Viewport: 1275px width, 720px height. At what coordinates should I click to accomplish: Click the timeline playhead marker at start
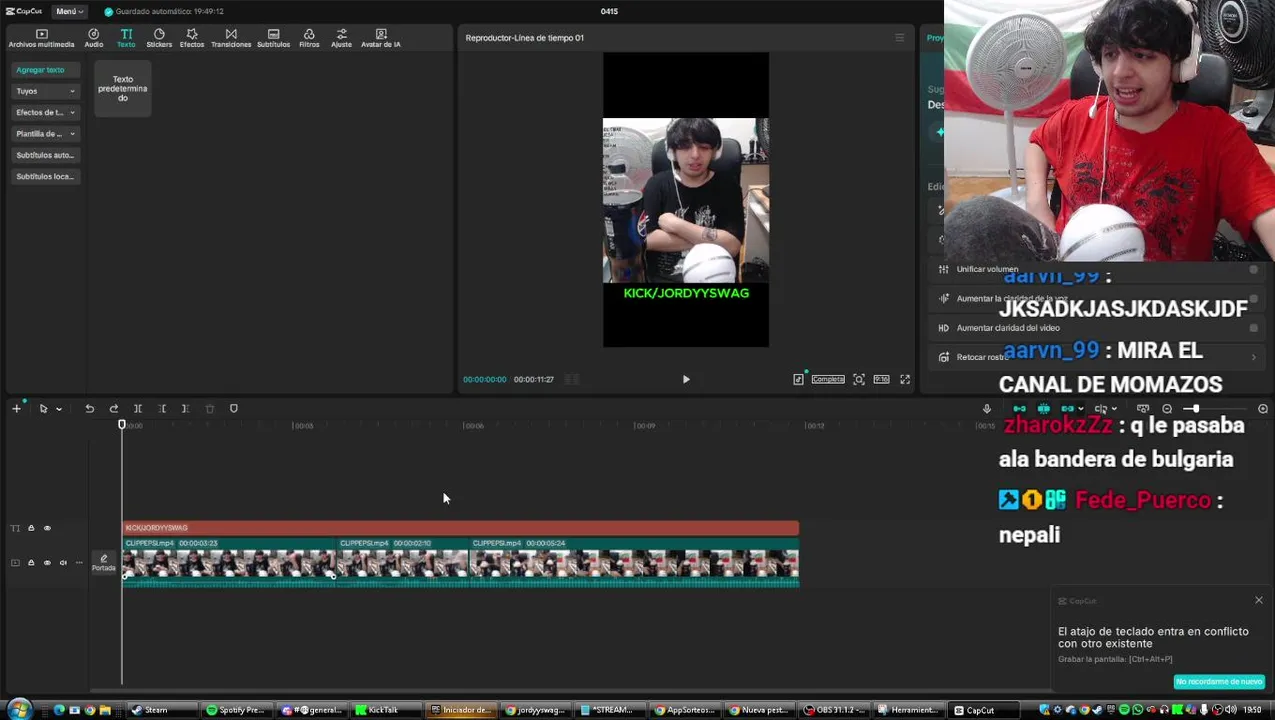(122, 425)
